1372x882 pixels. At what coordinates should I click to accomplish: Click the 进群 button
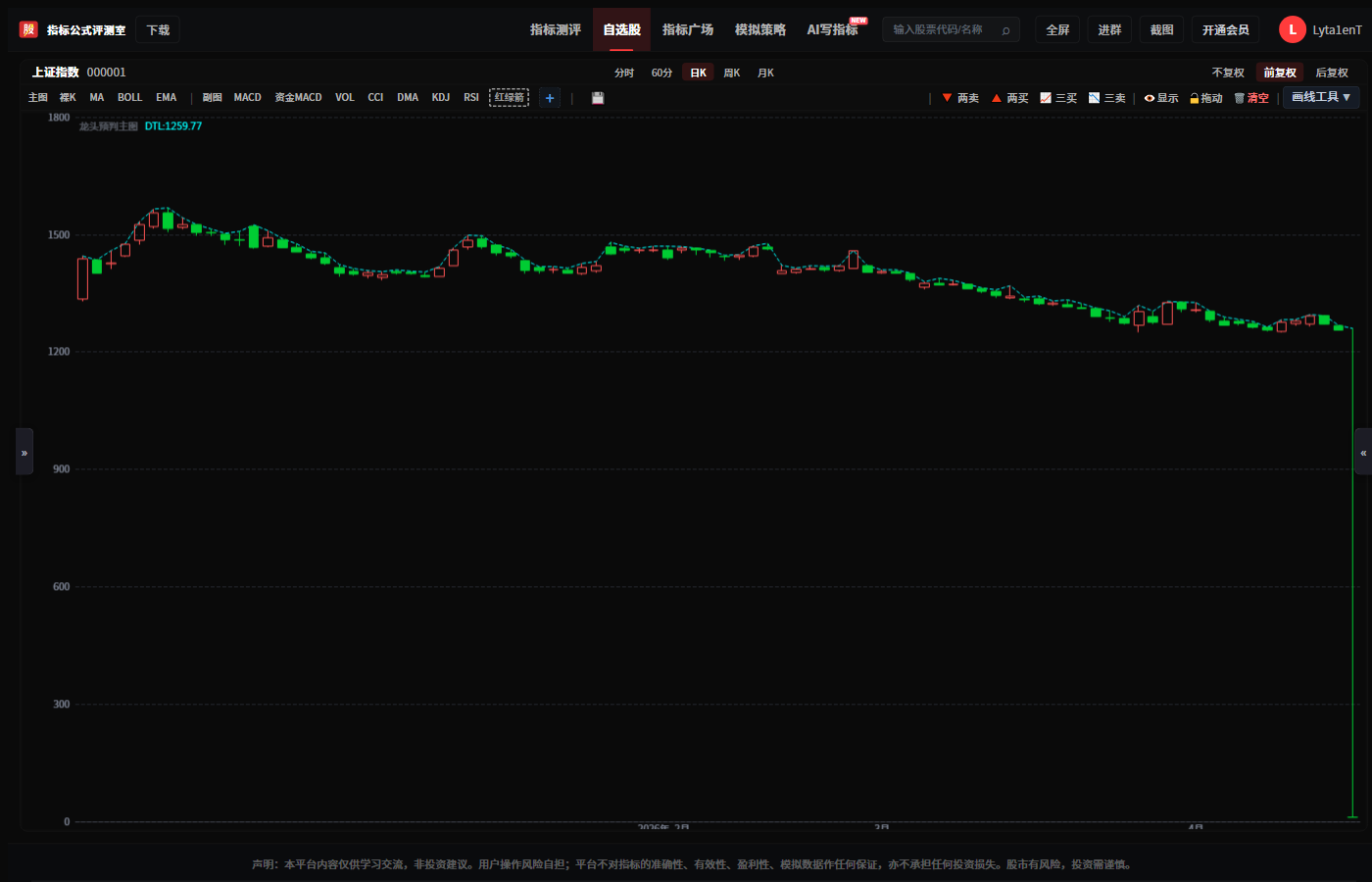1109,29
